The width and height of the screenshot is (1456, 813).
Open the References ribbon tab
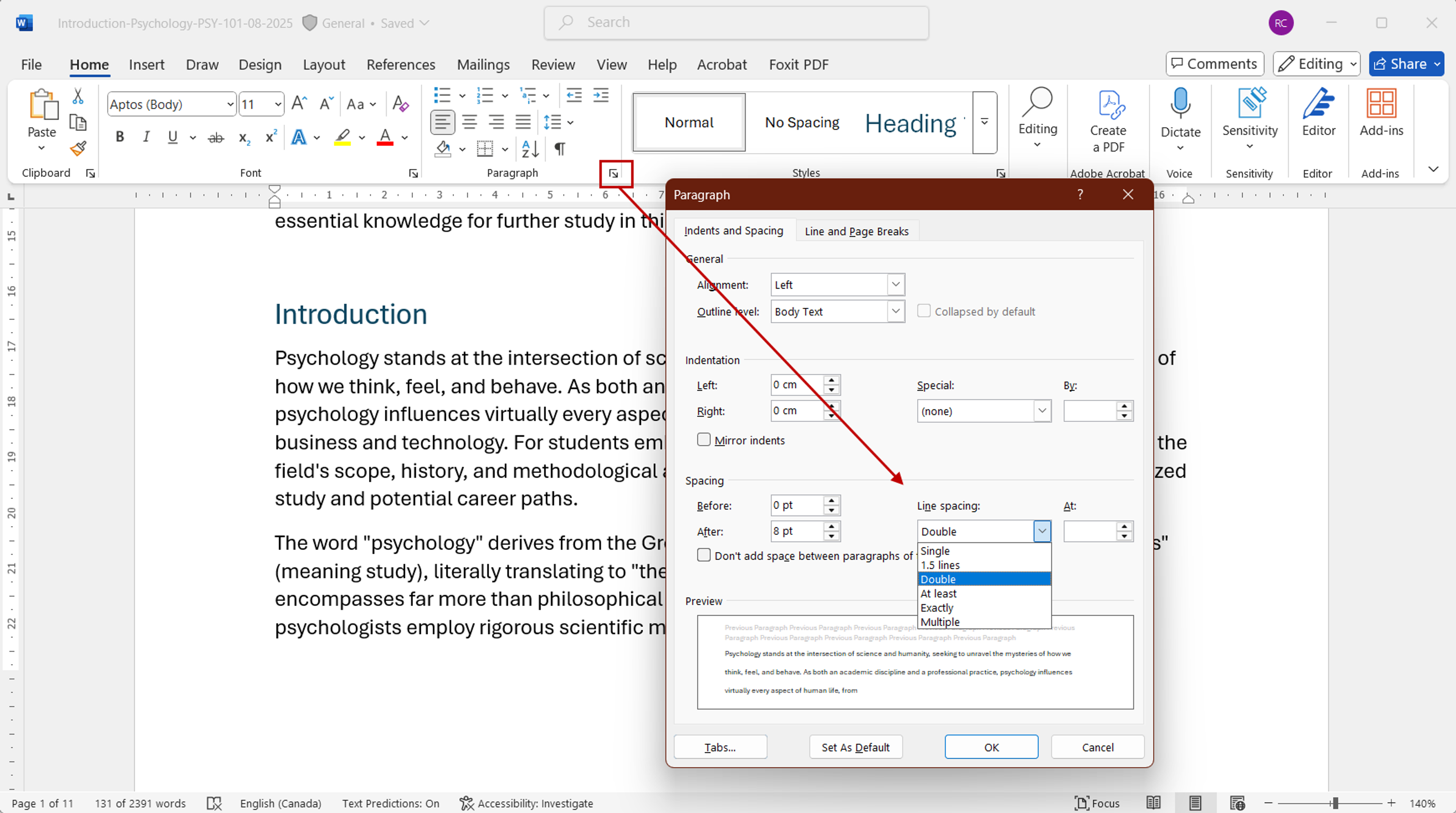click(x=401, y=64)
